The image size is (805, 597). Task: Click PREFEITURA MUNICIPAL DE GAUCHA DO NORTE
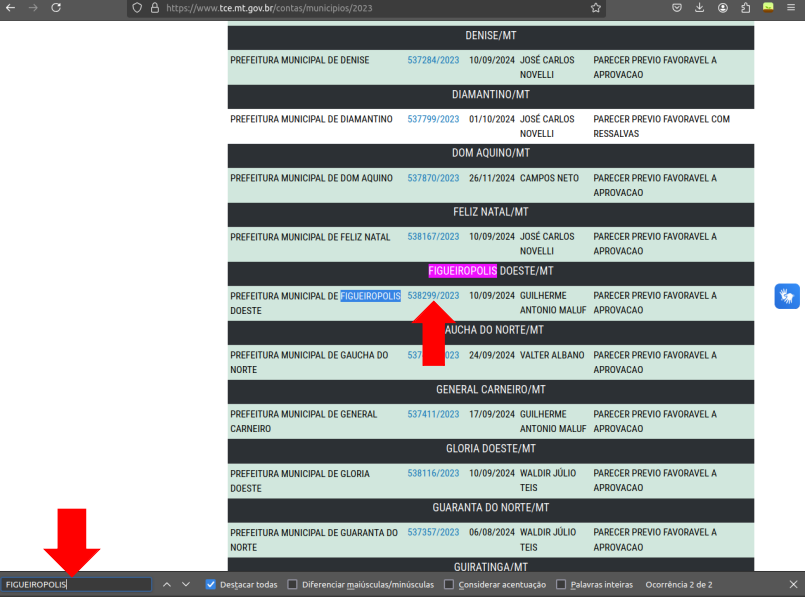click(x=309, y=362)
